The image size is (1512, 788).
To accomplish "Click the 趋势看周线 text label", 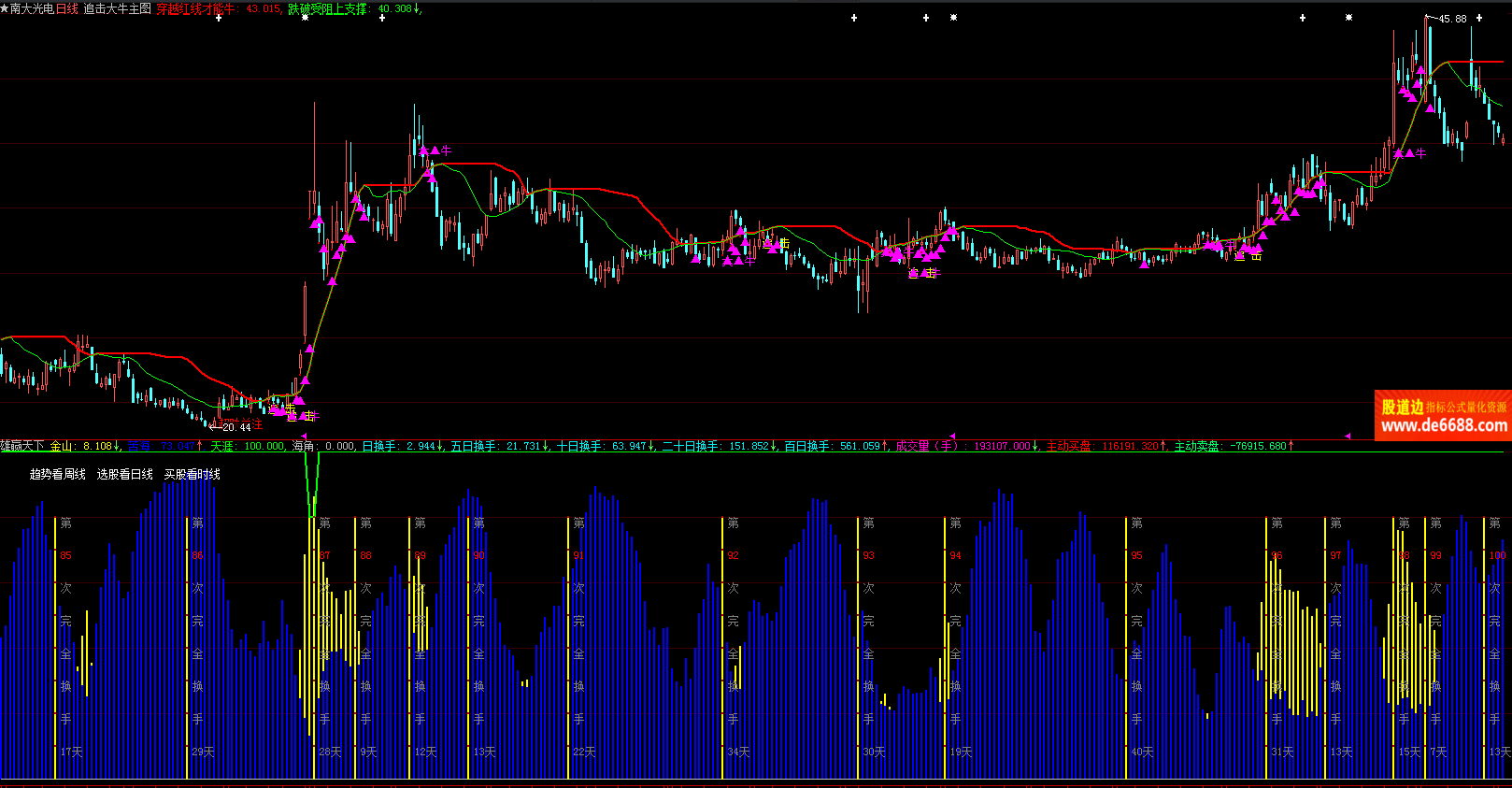I will (x=57, y=475).
